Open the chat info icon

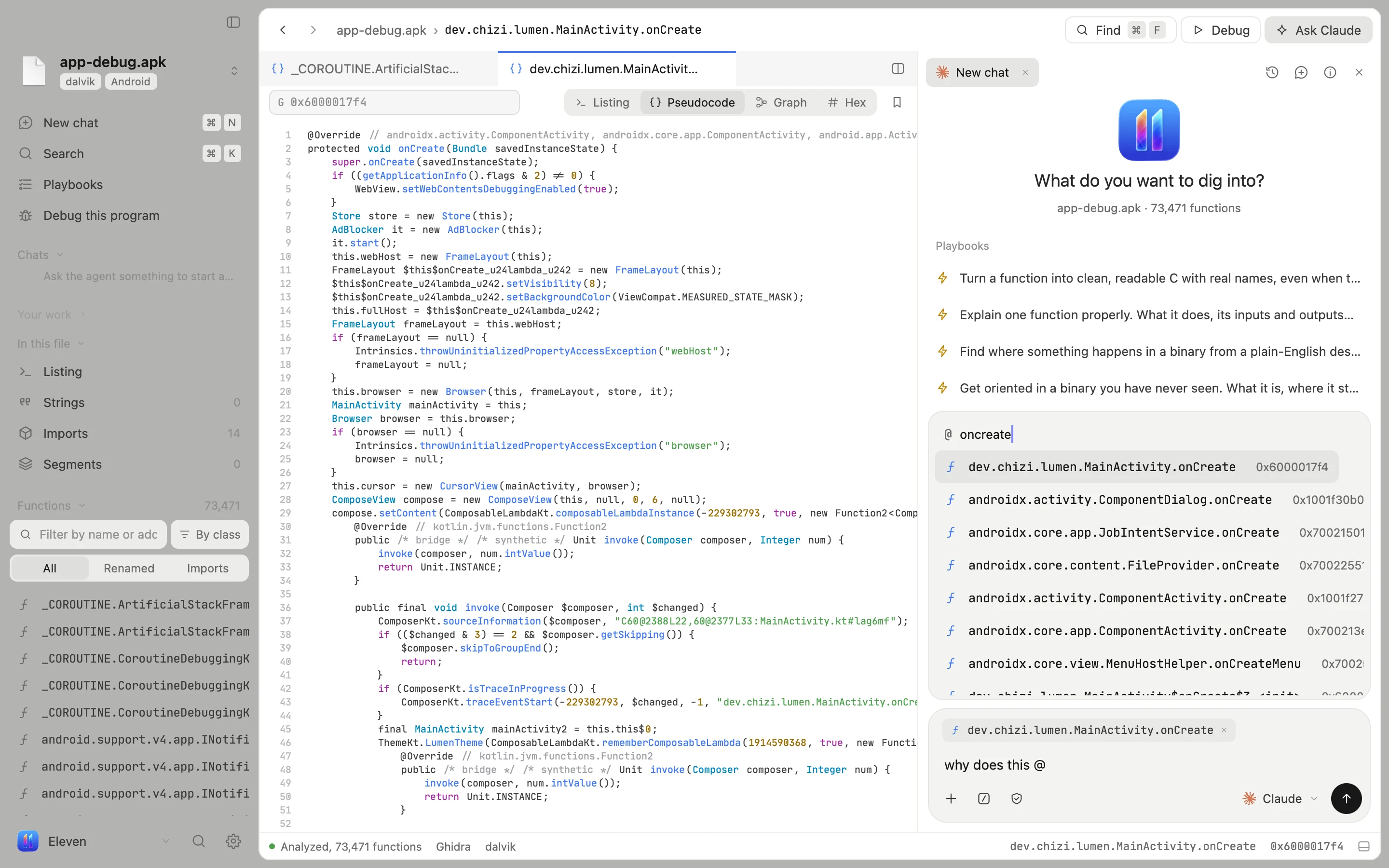pyautogui.click(x=1330, y=72)
